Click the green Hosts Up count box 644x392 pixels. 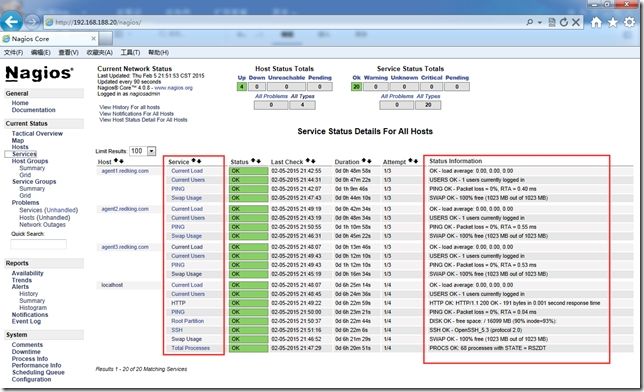point(242,87)
